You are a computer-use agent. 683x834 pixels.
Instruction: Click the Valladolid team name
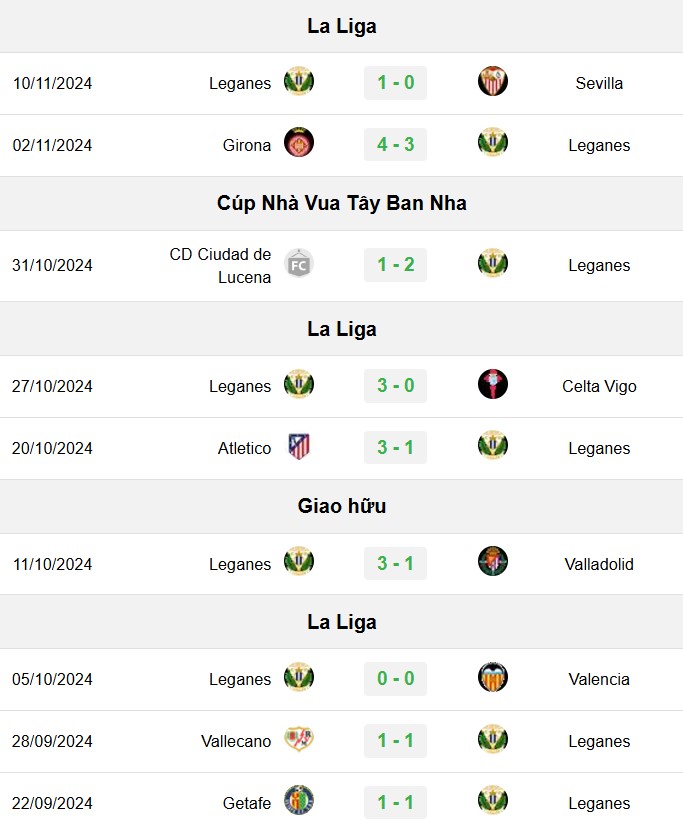point(599,564)
